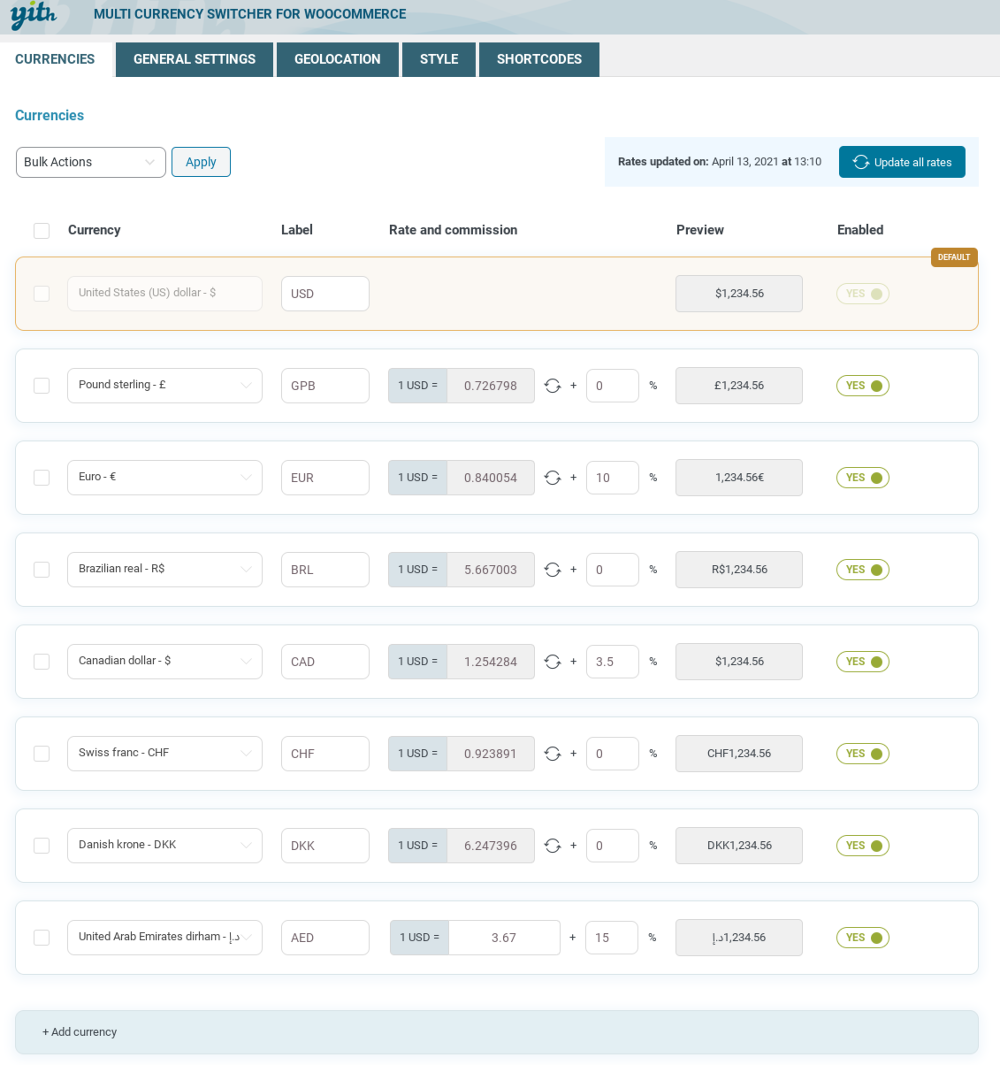Refresh the Brazilian real exchange rate

[x=552, y=570]
